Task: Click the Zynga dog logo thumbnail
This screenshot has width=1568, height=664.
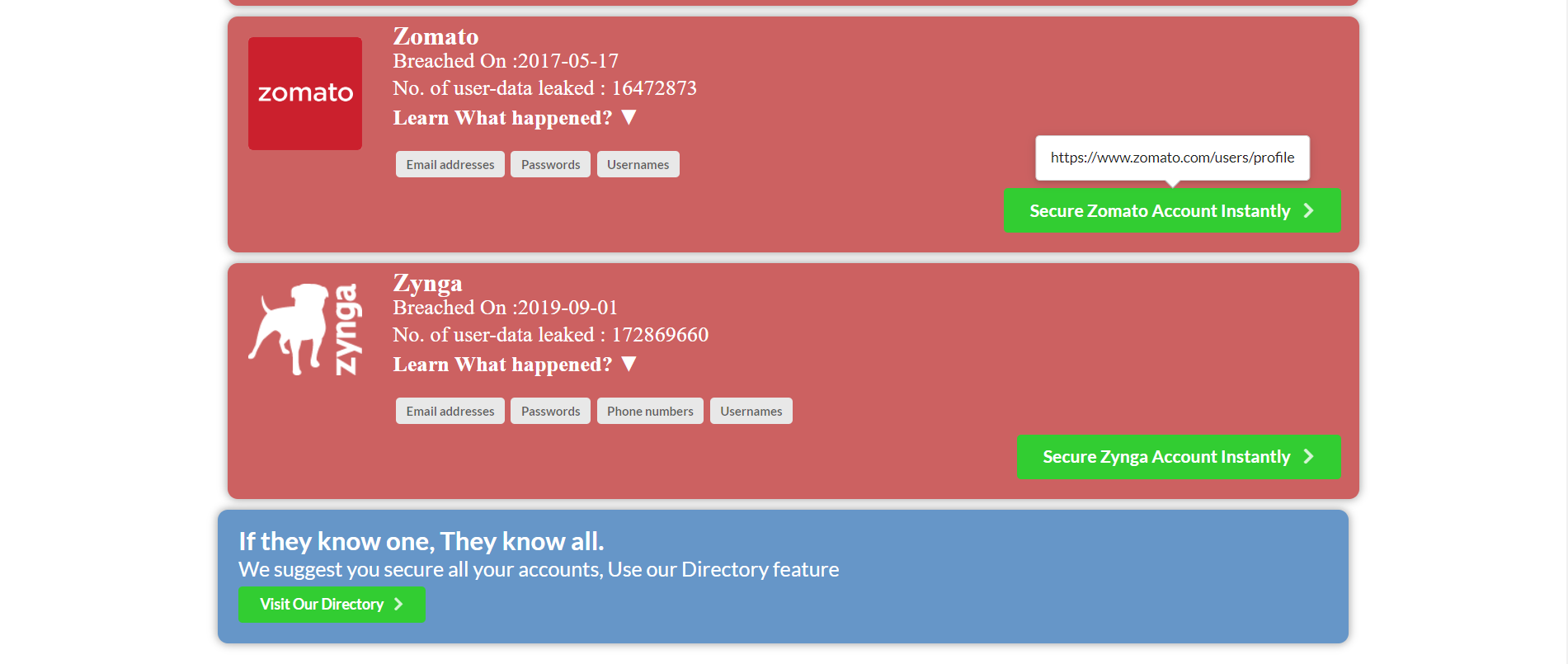Action: 305,330
